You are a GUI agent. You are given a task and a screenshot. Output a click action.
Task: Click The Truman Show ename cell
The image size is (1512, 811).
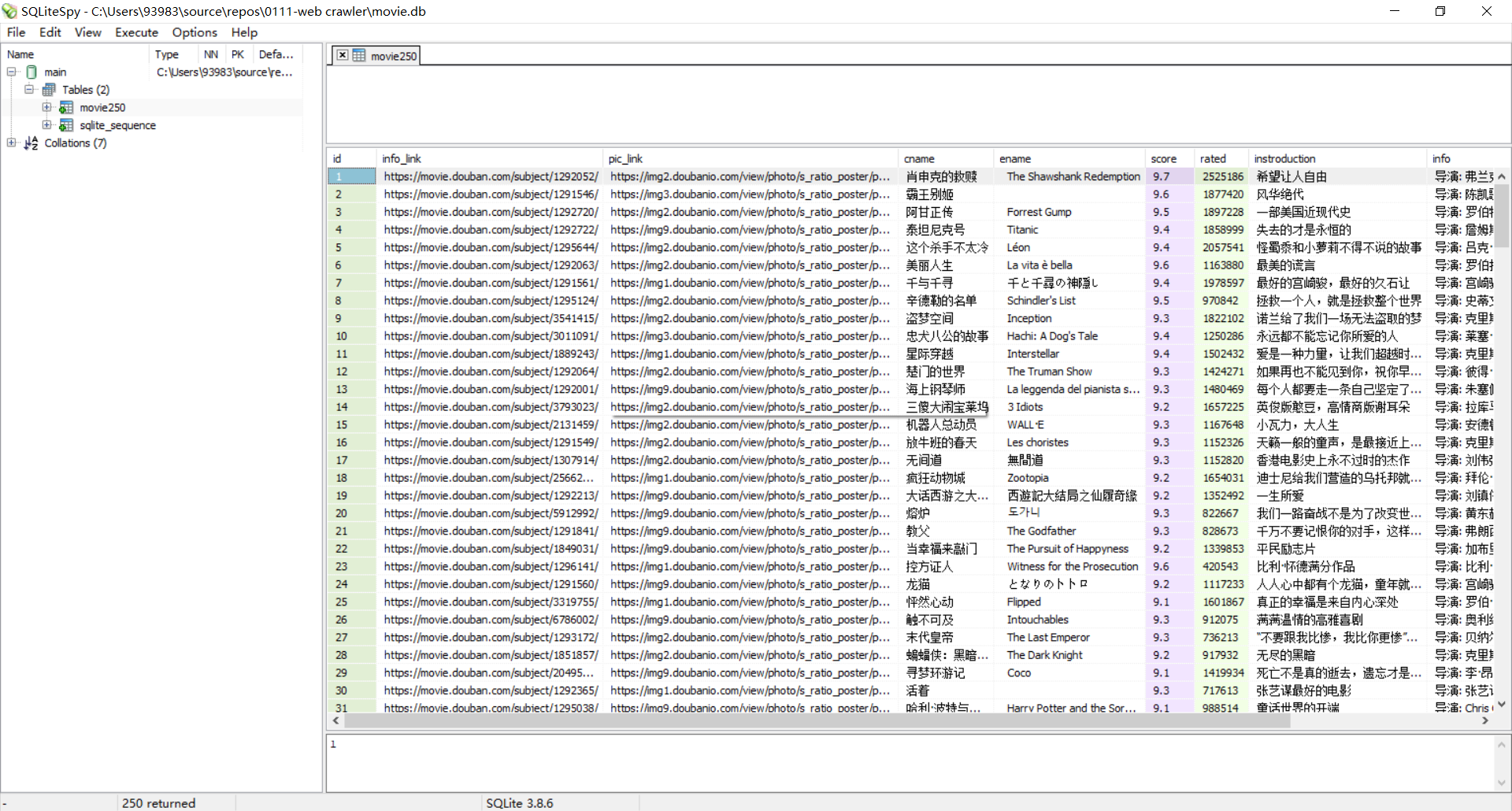(x=1069, y=372)
